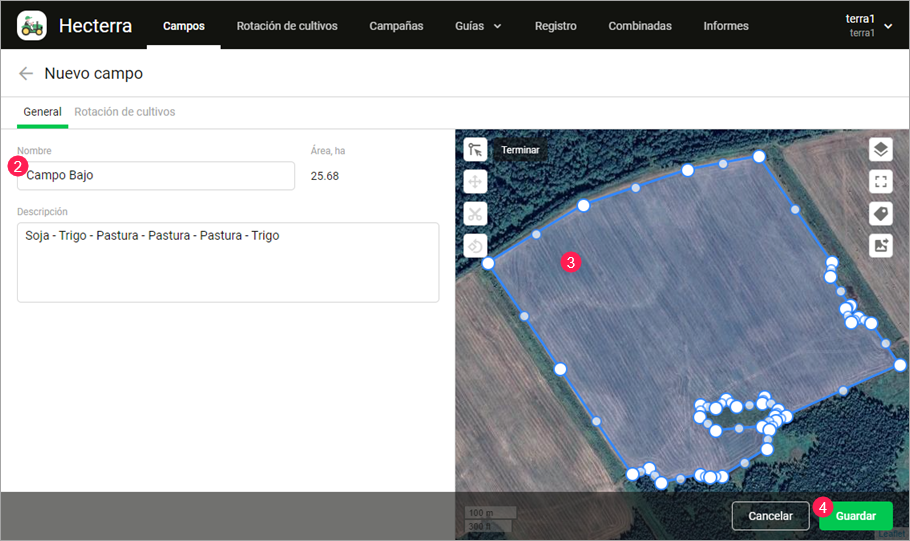Open the Campañas menu
The image size is (910, 541).
(x=396, y=26)
